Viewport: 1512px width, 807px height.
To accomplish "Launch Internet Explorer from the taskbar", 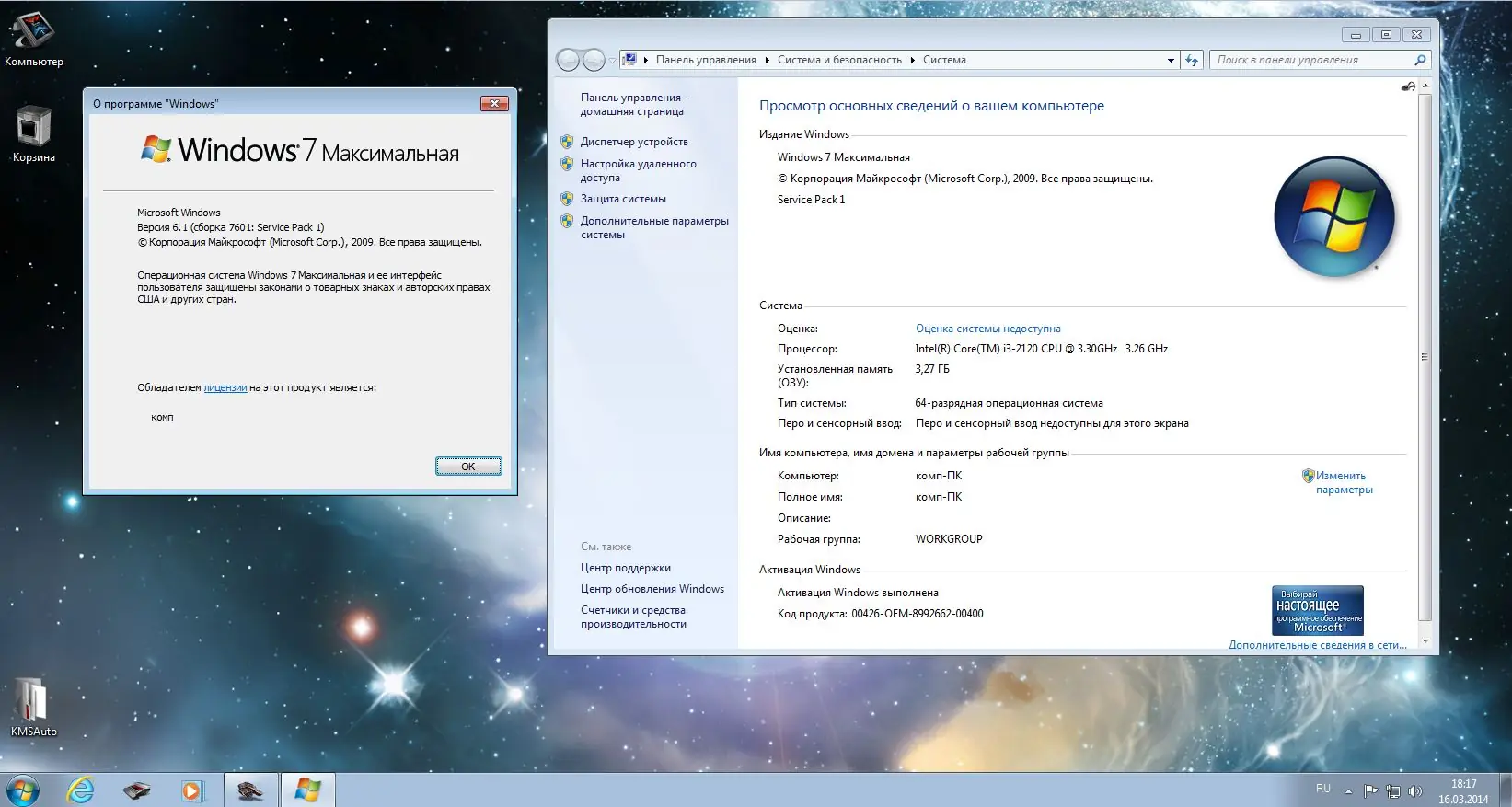I will click(x=81, y=790).
